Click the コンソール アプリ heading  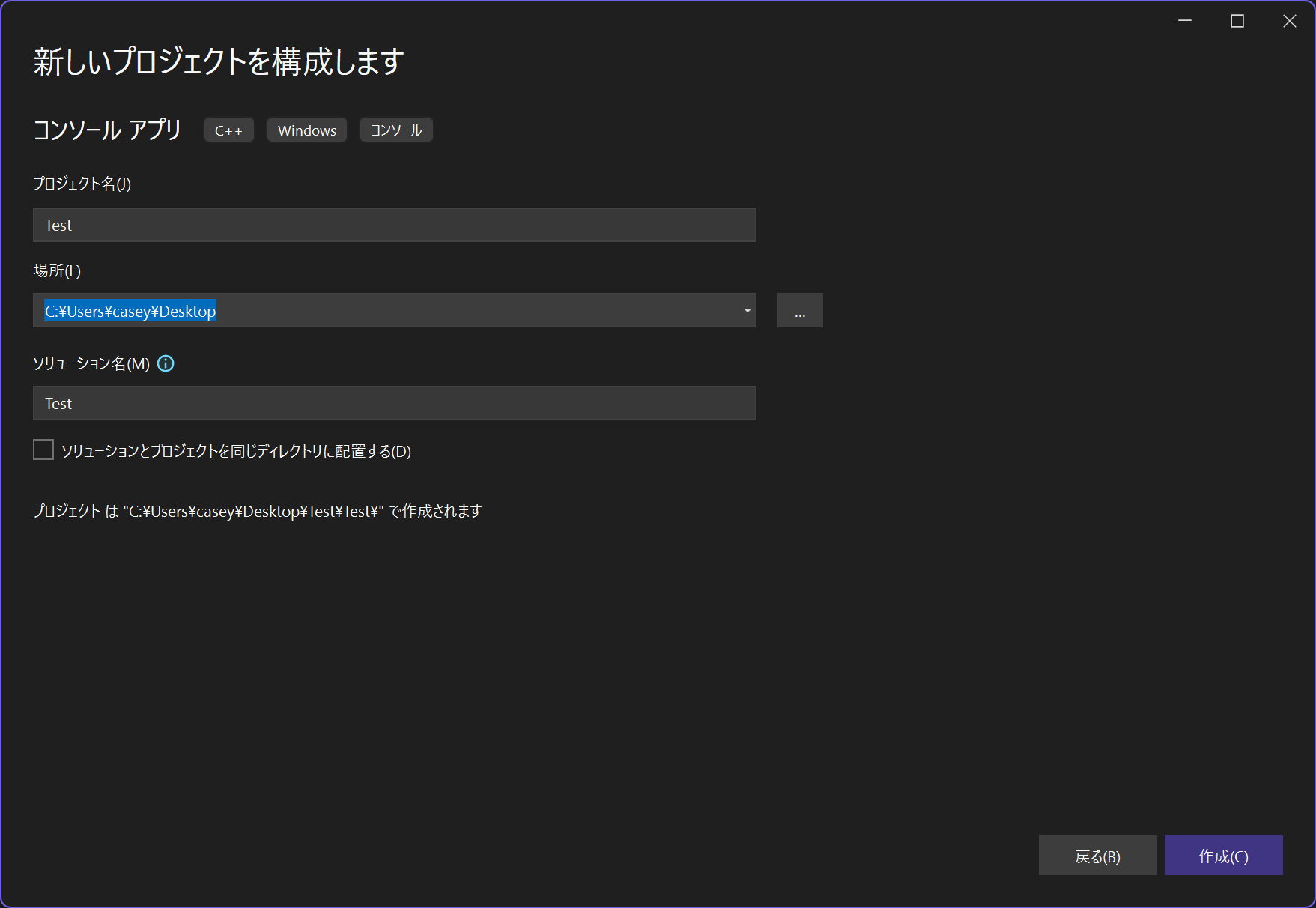[107, 130]
